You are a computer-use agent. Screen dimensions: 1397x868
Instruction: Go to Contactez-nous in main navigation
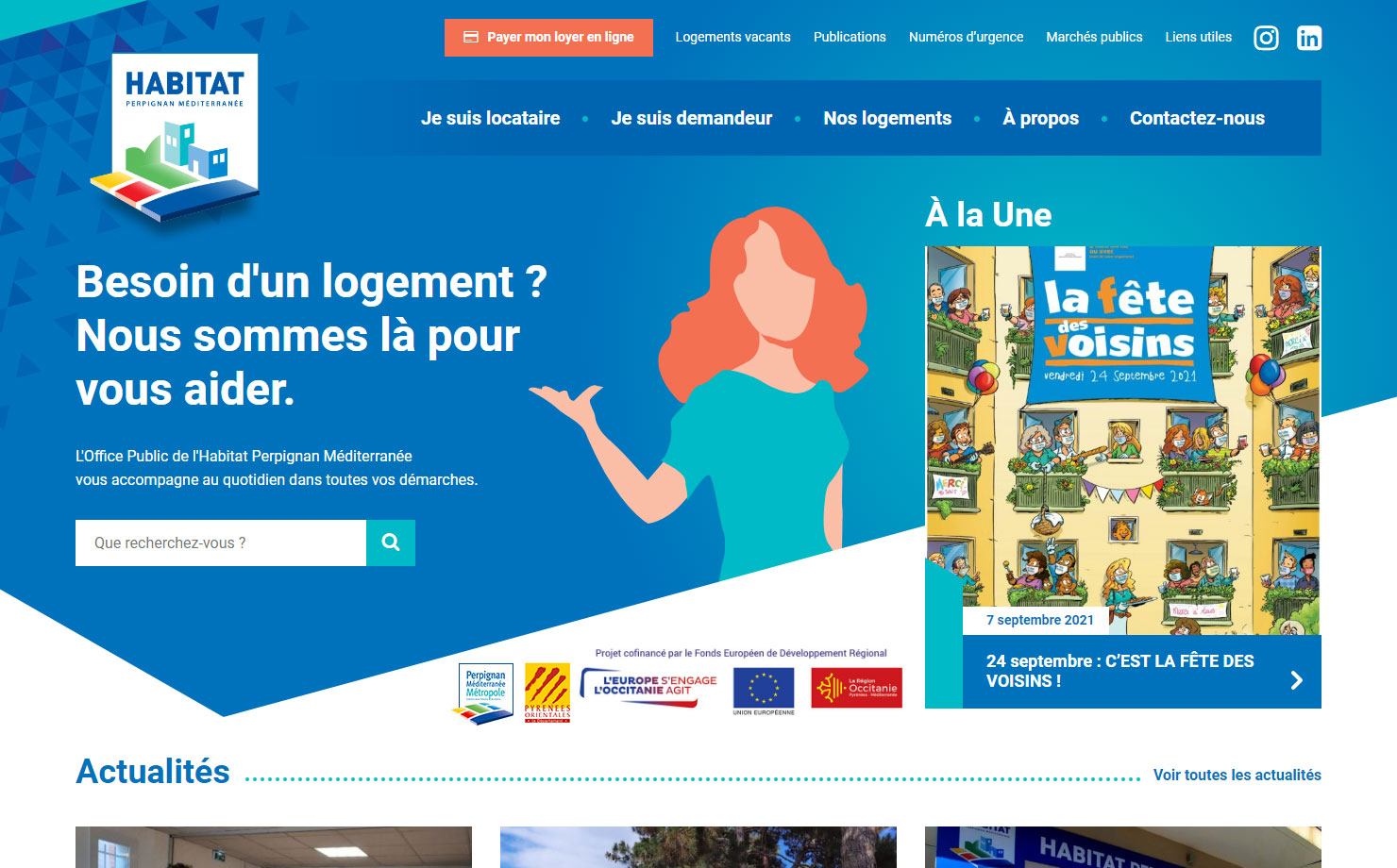pos(1197,118)
